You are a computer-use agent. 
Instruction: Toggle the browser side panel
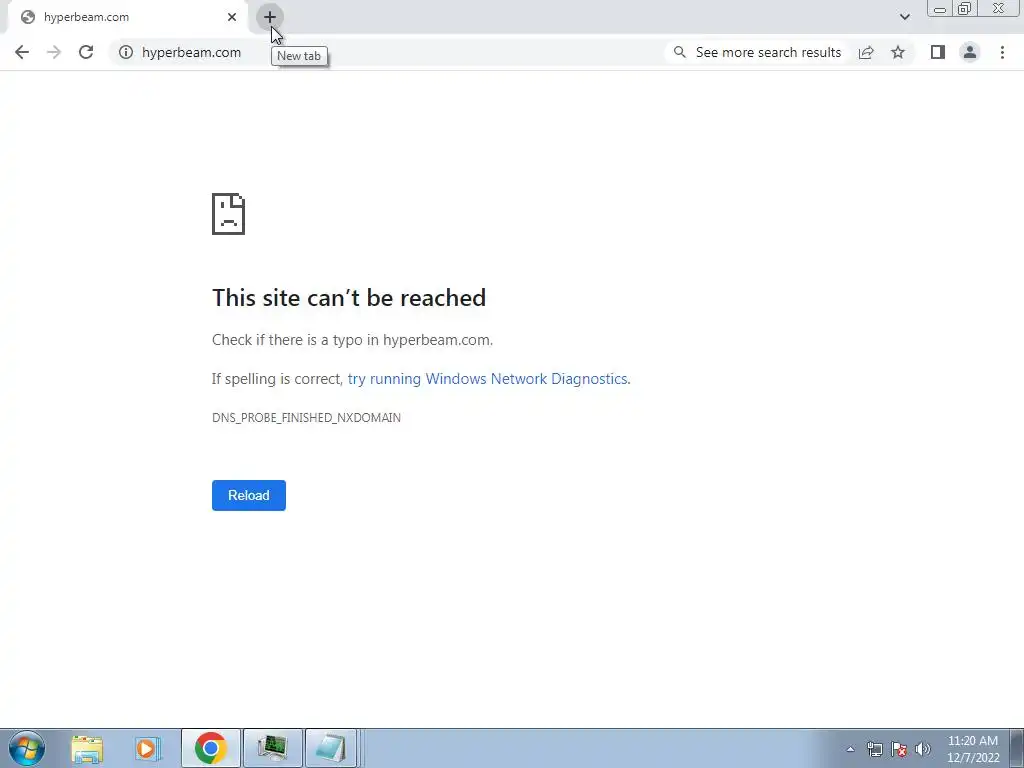tap(938, 52)
